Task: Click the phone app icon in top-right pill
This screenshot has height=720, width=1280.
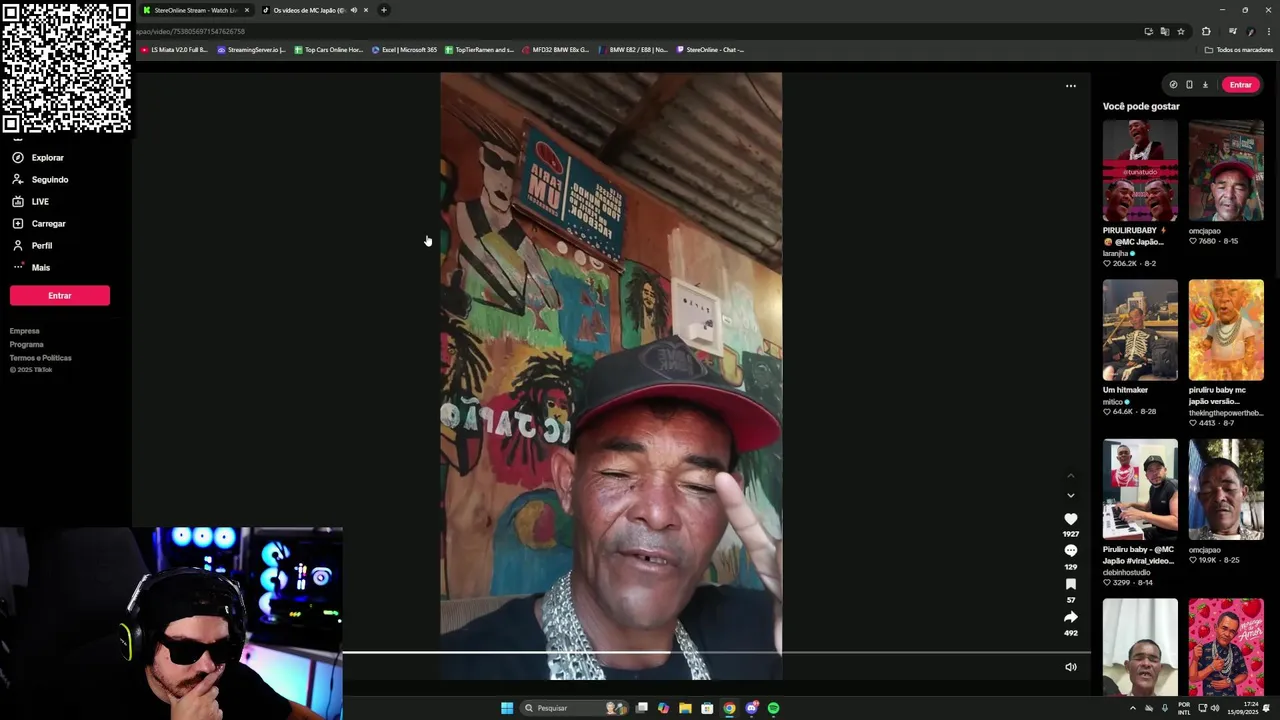Action: click(x=1189, y=85)
